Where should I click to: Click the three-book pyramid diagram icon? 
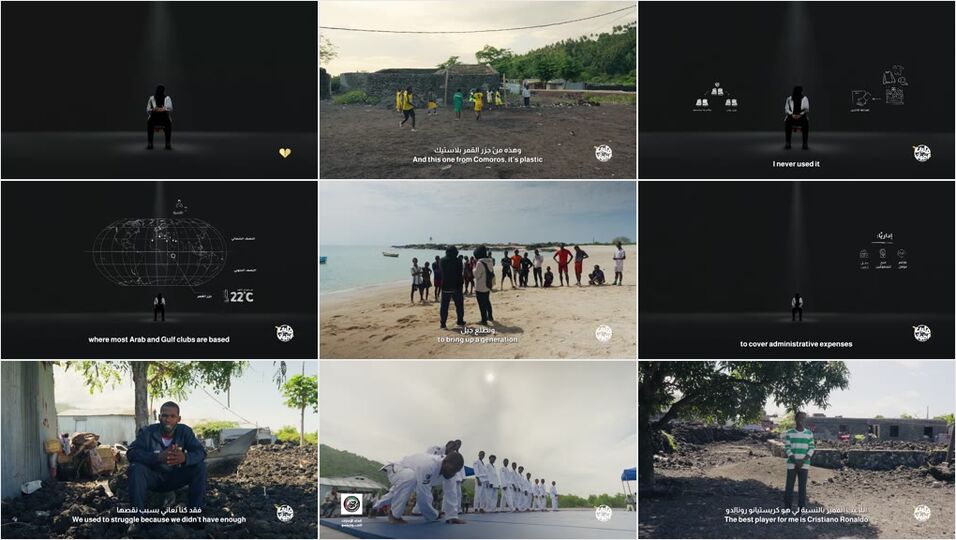[x=717, y=97]
